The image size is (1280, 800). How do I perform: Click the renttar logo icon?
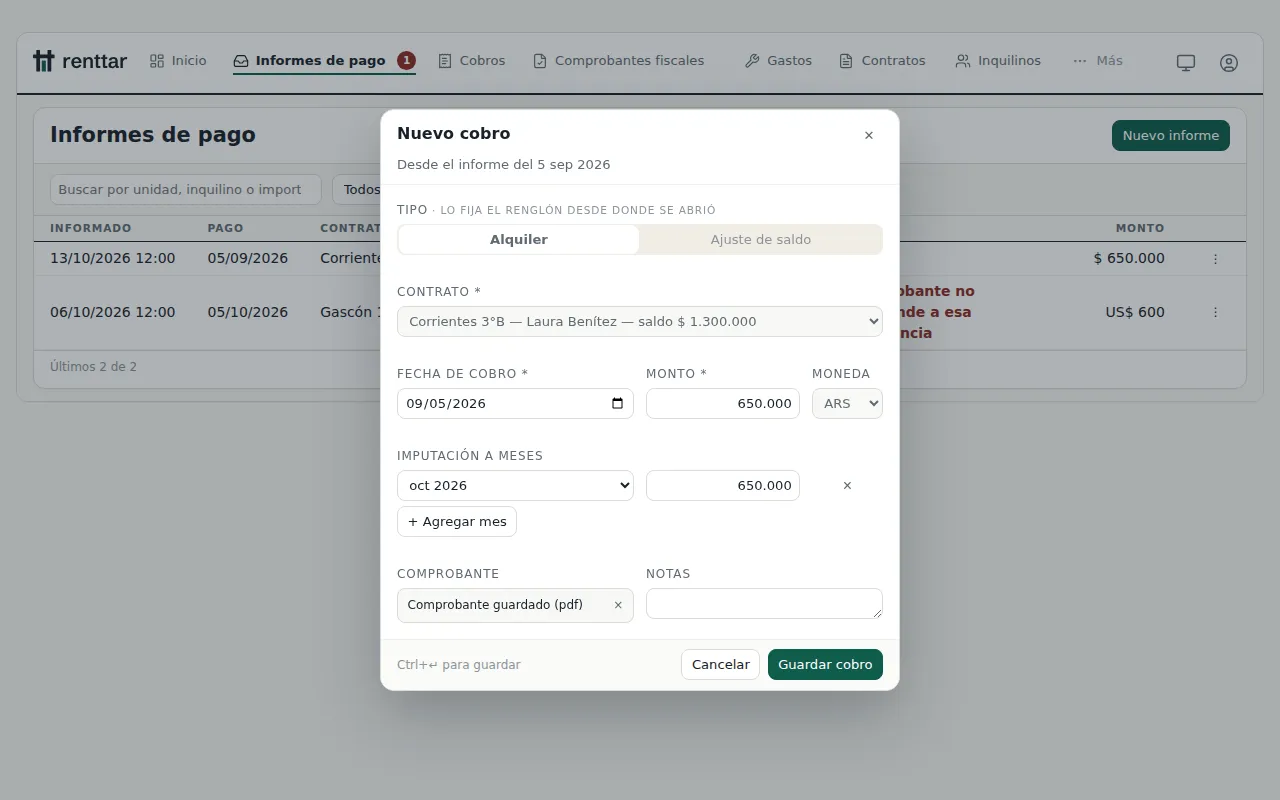[43, 61]
